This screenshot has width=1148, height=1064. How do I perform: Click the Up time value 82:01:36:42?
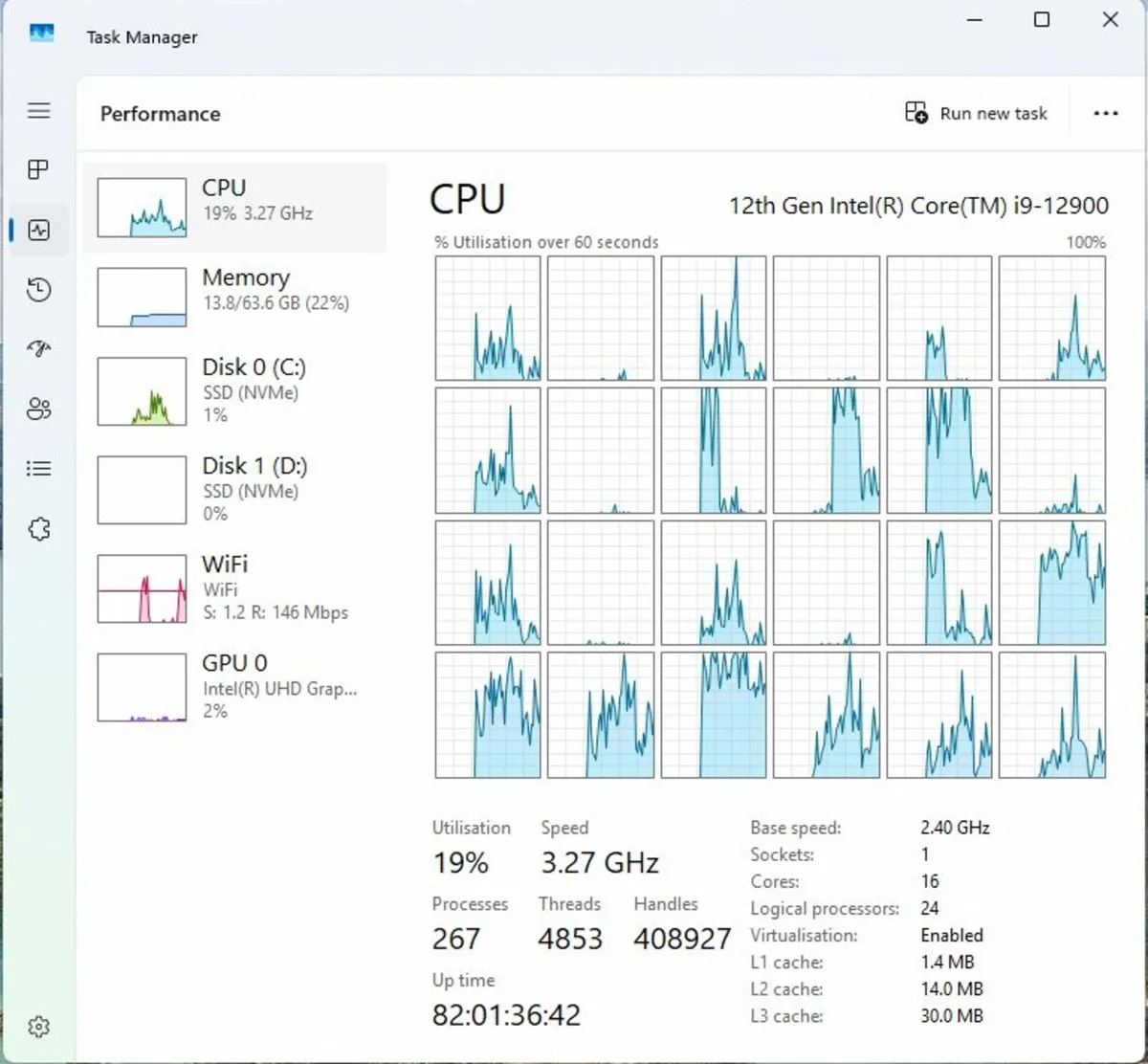click(x=506, y=1014)
